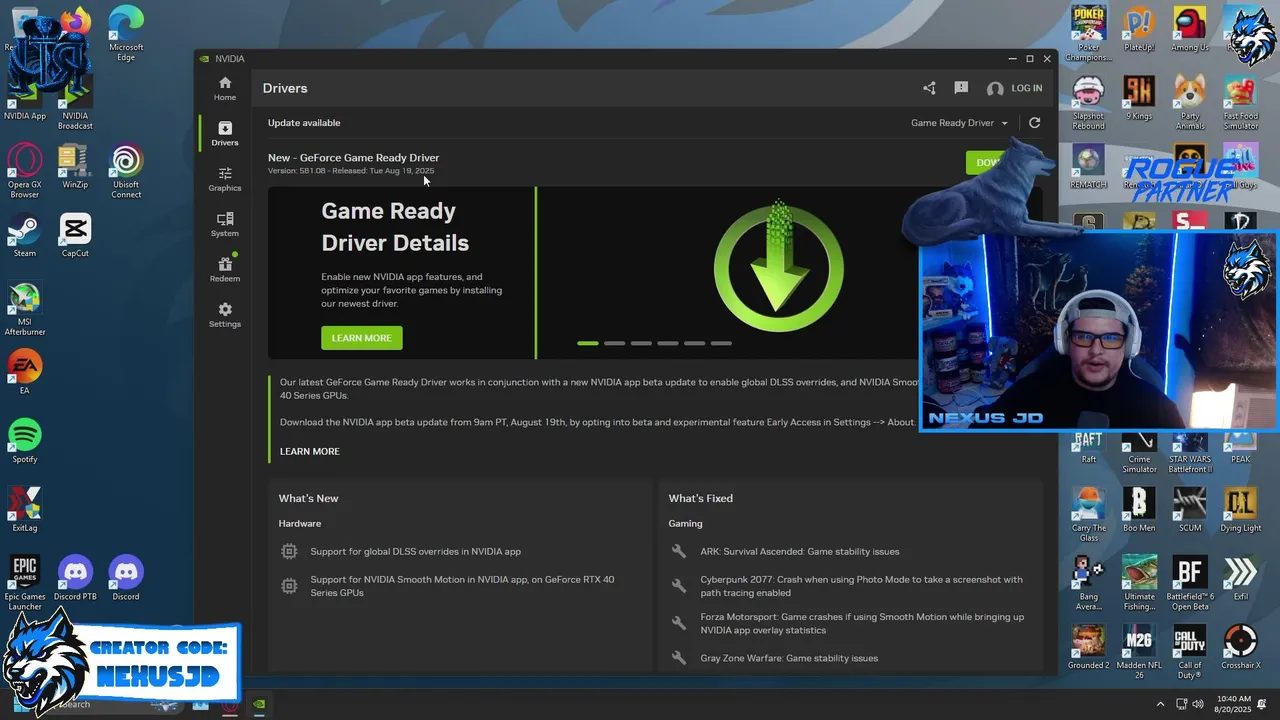Open the 9 Kings desktop shortcut

tap(1139, 98)
